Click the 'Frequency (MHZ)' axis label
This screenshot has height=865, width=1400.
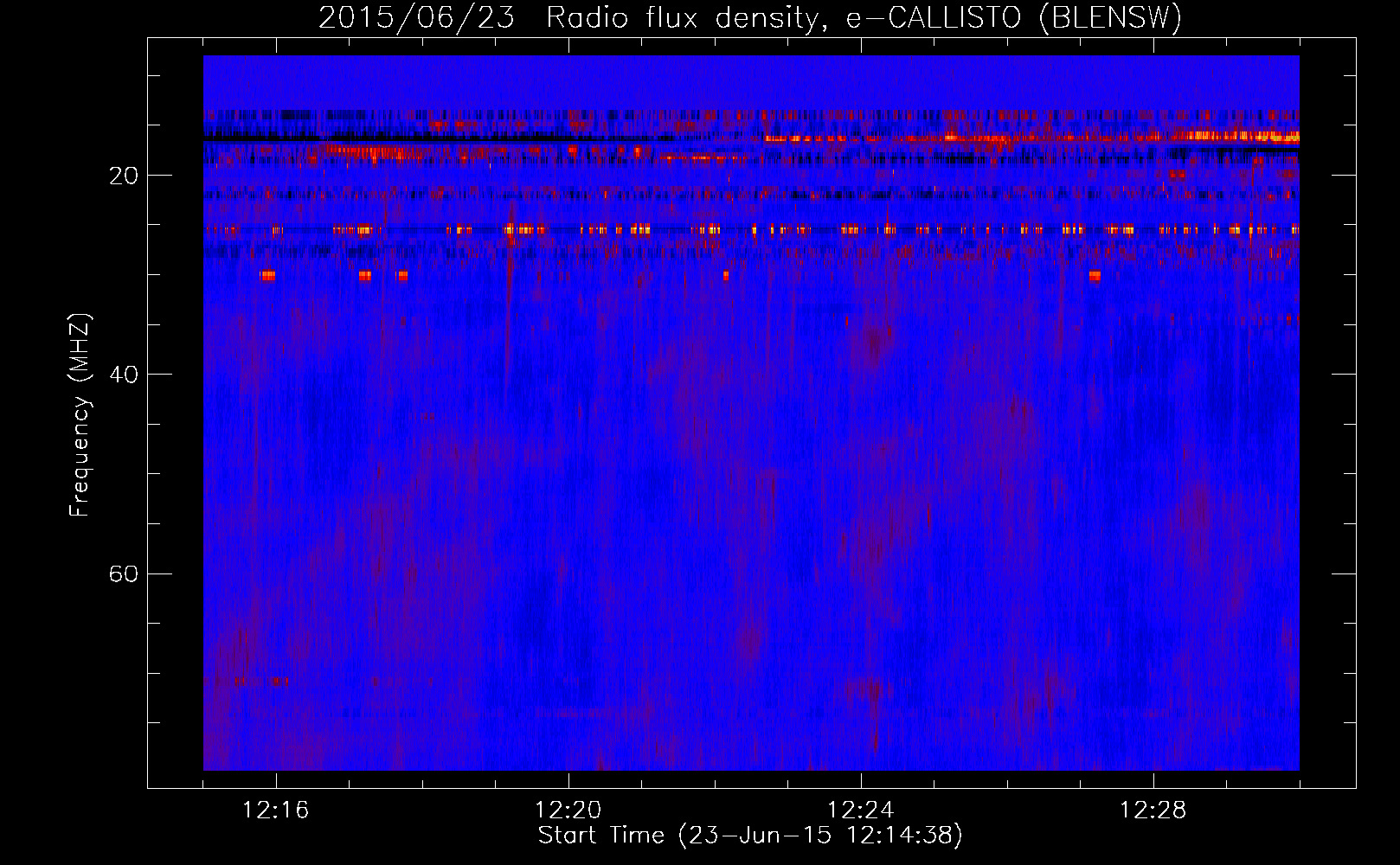(x=80, y=415)
